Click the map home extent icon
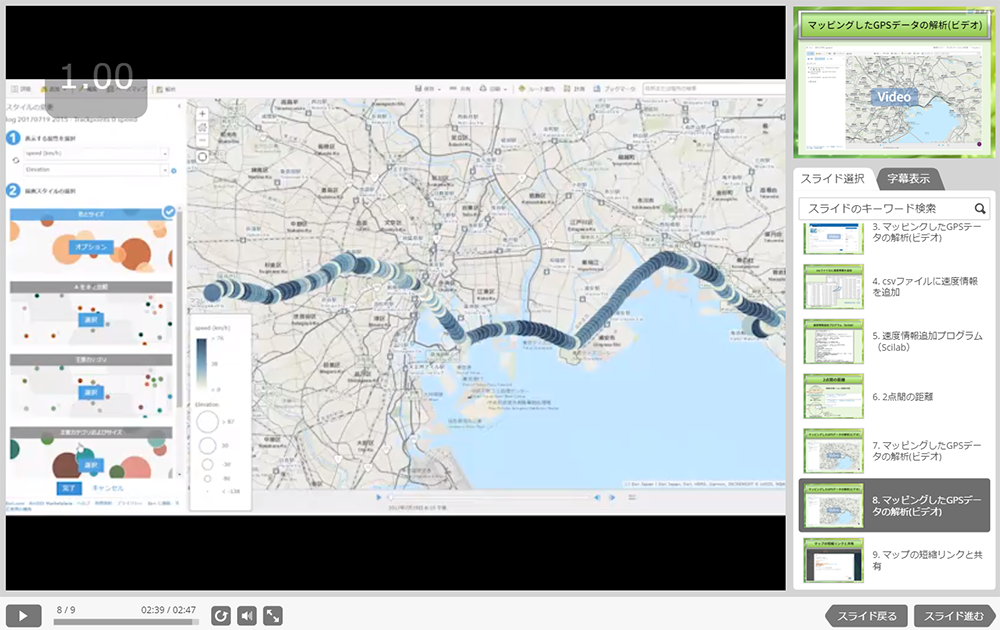This screenshot has height=630, width=1000. tap(203, 128)
